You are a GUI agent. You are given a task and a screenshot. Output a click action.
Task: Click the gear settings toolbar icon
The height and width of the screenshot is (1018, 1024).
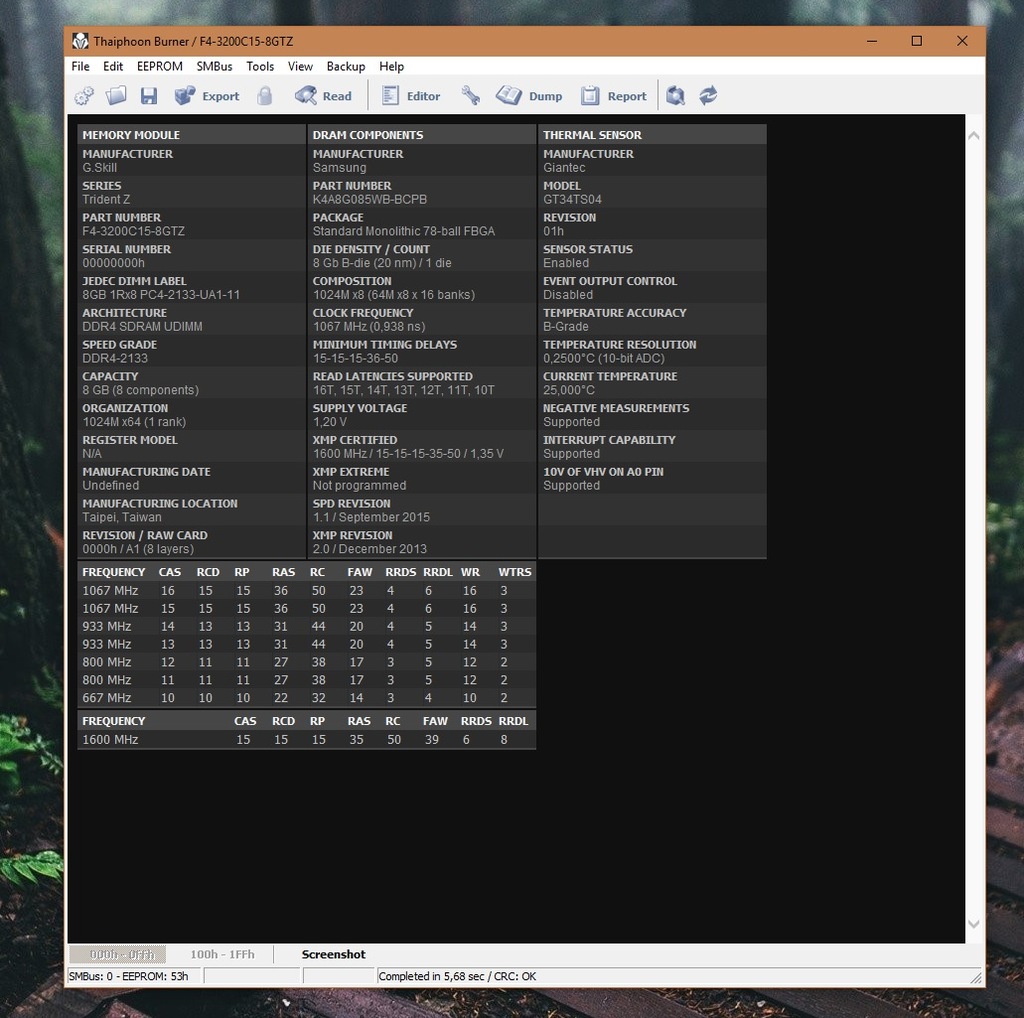(x=84, y=96)
